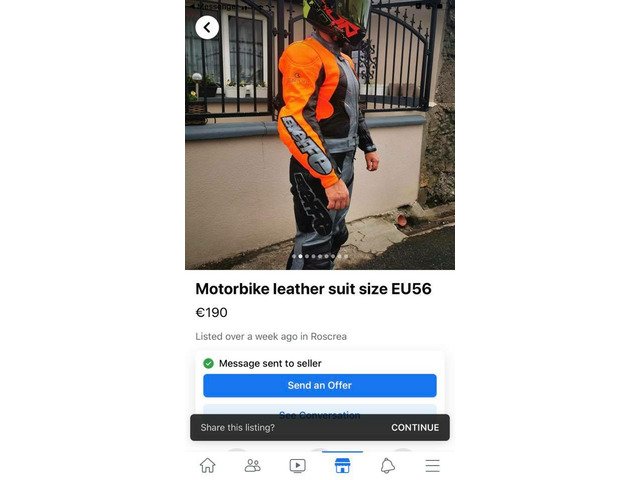Click the listing title Motorbike leather suit
The image size is (640, 480).
pyautogui.click(x=313, y=289)
